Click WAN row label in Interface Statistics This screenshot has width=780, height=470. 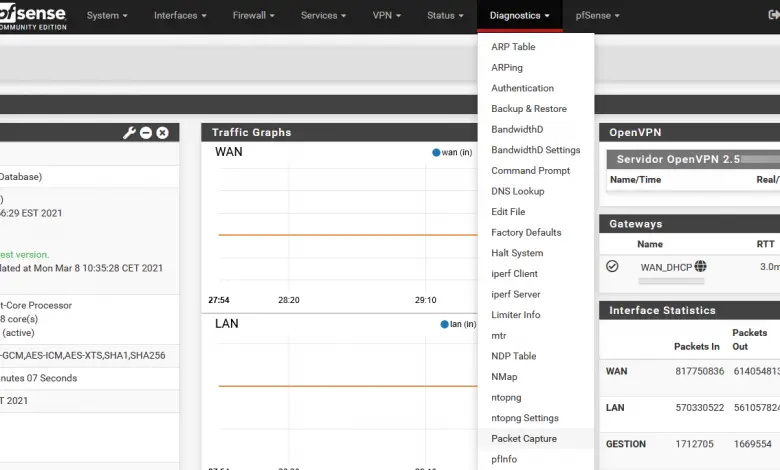616,372
